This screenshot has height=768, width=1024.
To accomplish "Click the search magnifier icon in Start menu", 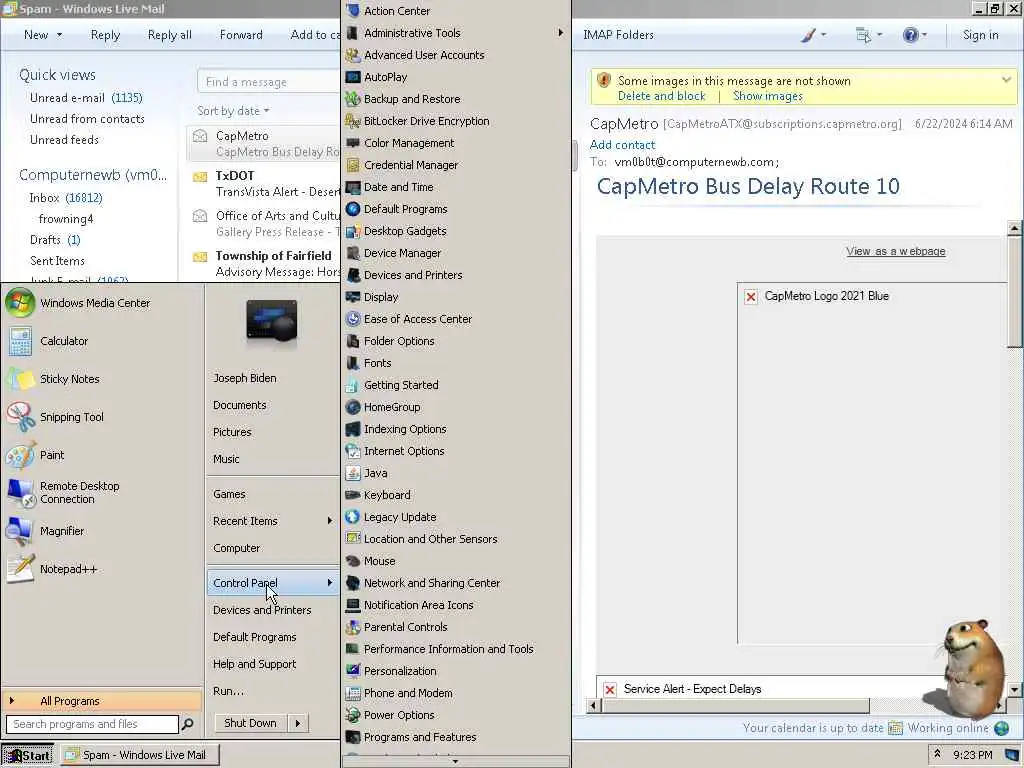I will click(187, 724).
